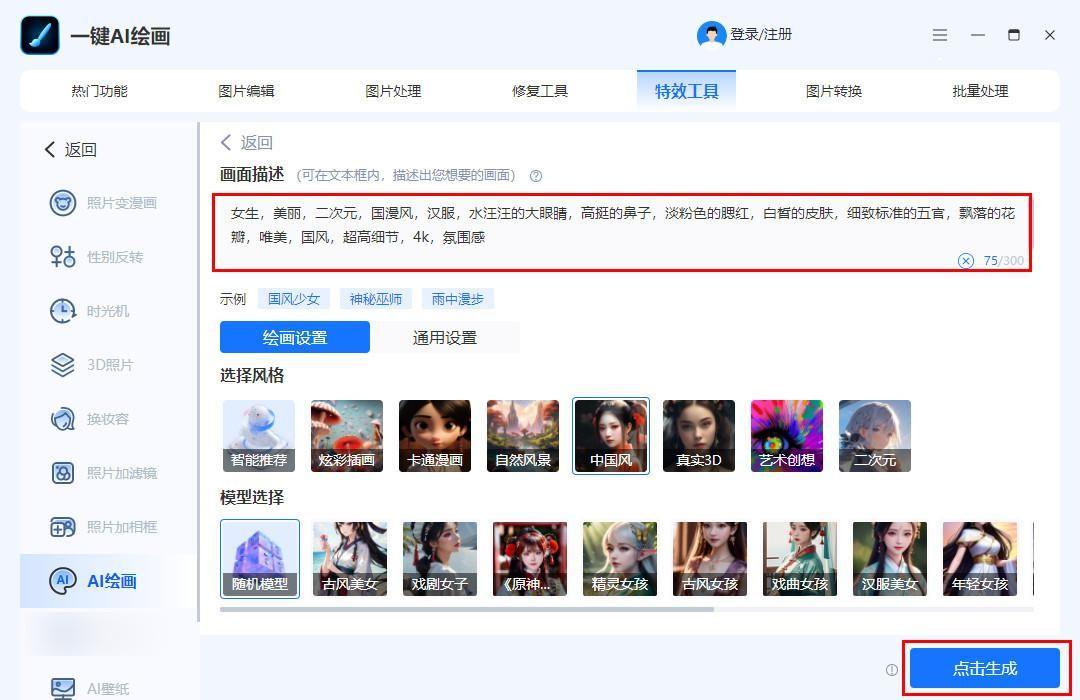Click the help question mark icon

[x=536, y=176]
